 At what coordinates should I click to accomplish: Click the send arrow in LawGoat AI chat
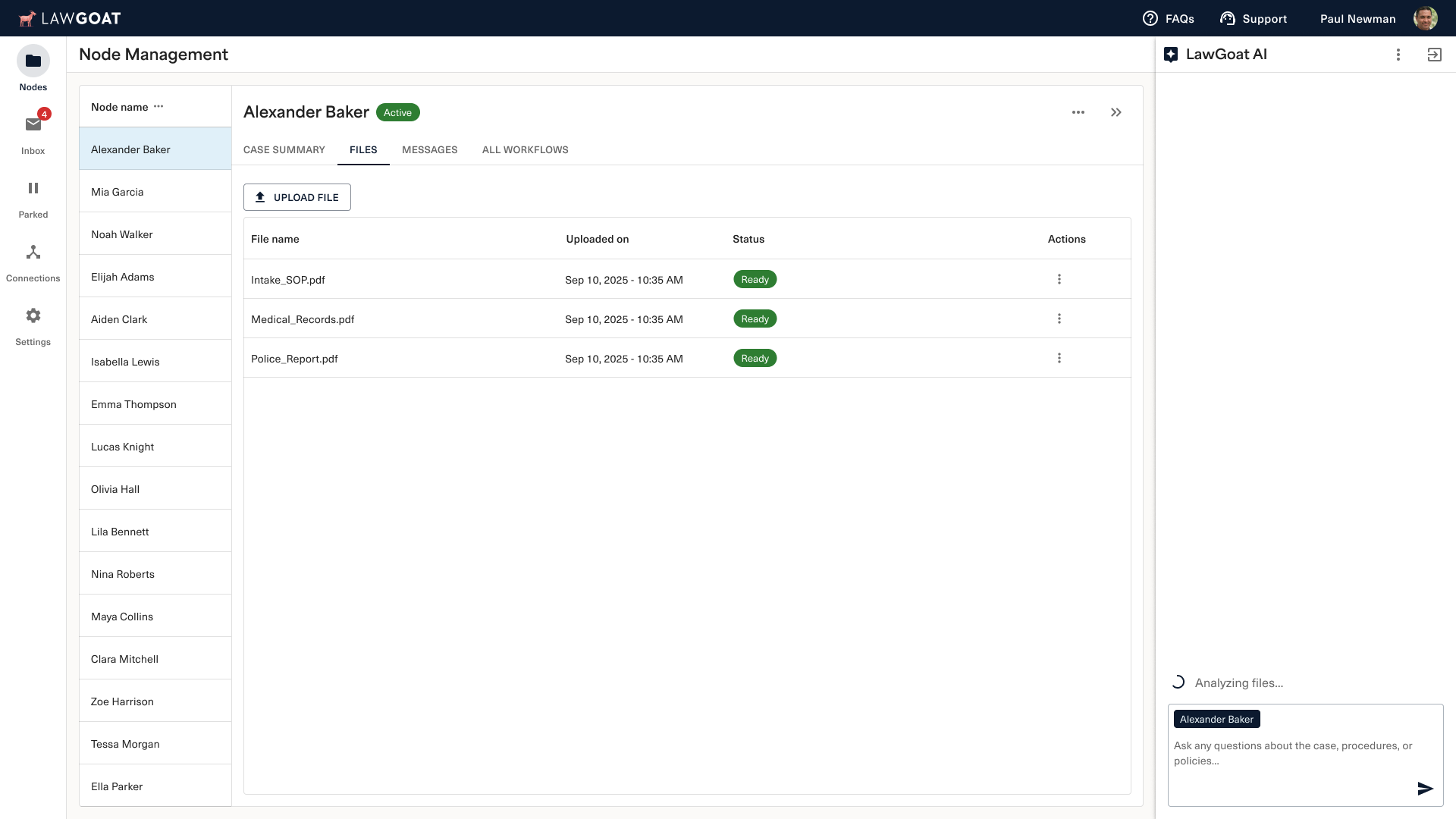click(x=1425, y=789)
